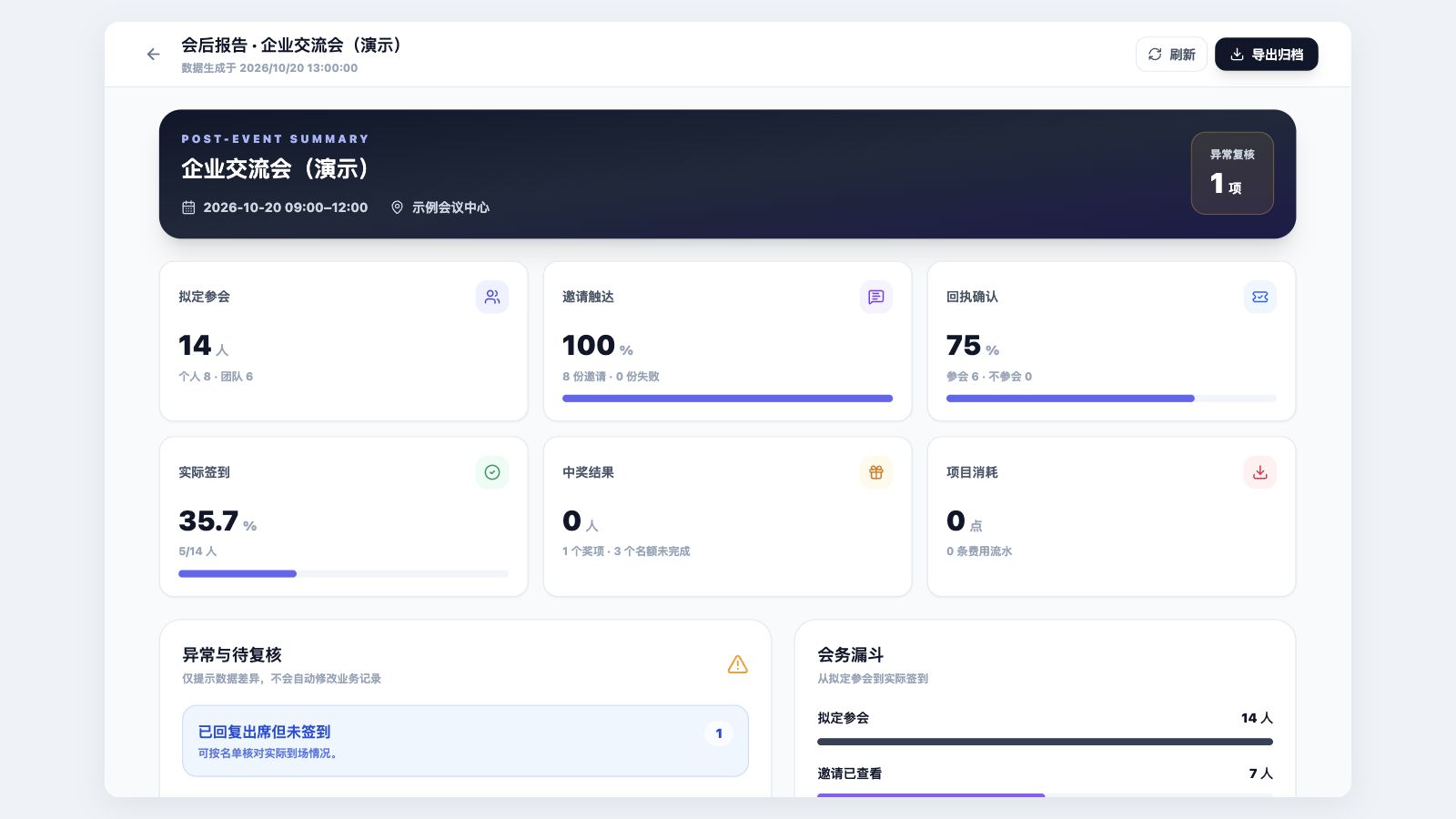Click the funnel value 7 人
The height and width of the screenshot is (819, 1456).
1260,773
